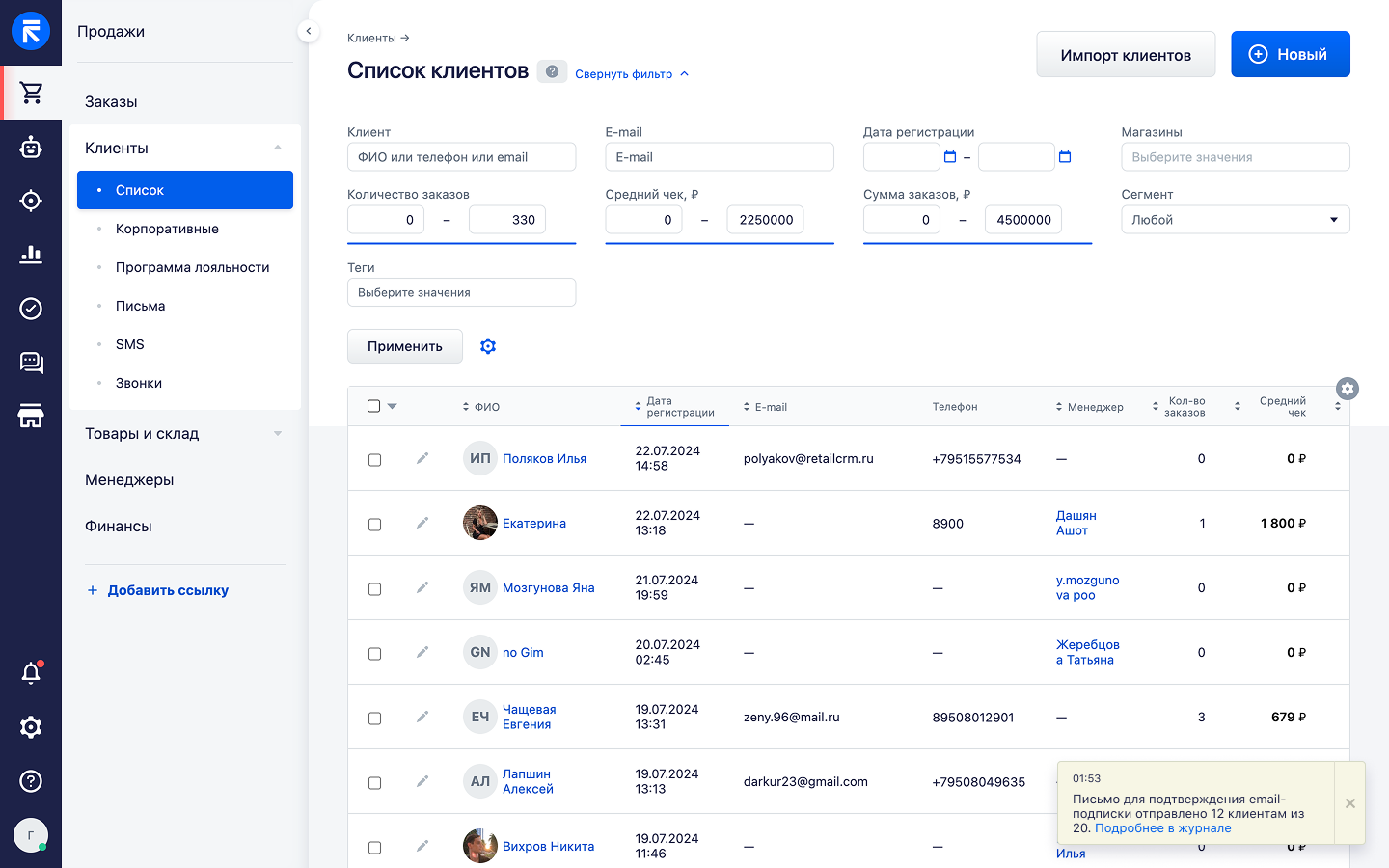This screenshot has width=1389, height=868.
Task: Click the notifications bell icon
Action: coord(31,673)
